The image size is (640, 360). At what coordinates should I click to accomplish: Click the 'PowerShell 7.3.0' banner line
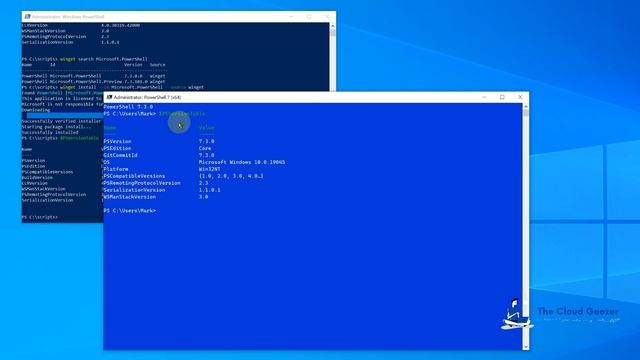[128, 107]
